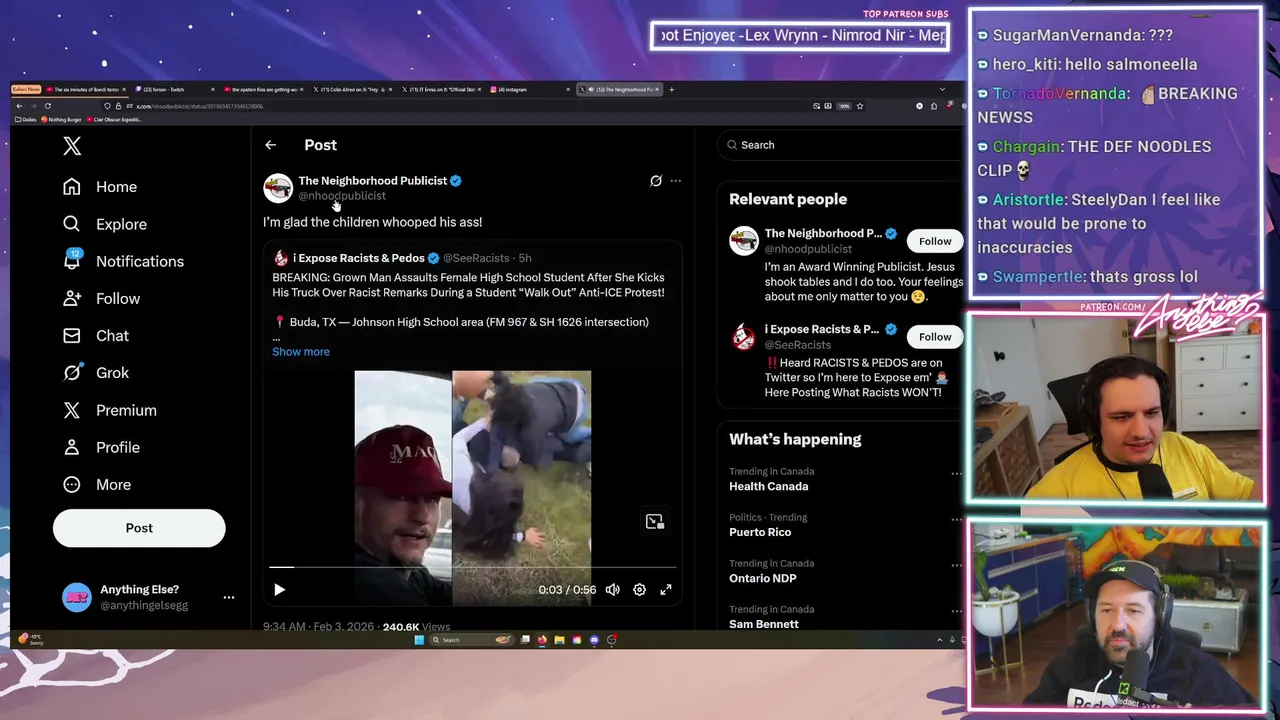Click the X logo in the sidebar

(72, 146)
